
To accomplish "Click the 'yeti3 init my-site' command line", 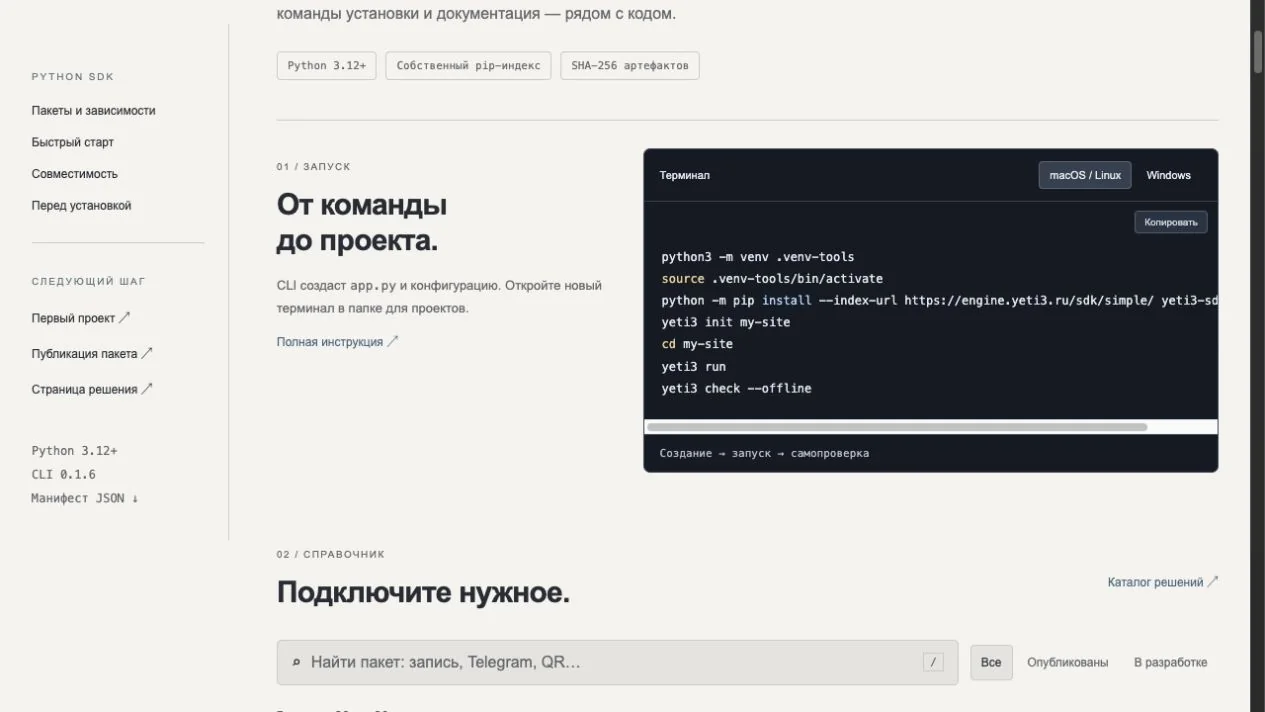I will pyautogui.click(x=726, y=322).
